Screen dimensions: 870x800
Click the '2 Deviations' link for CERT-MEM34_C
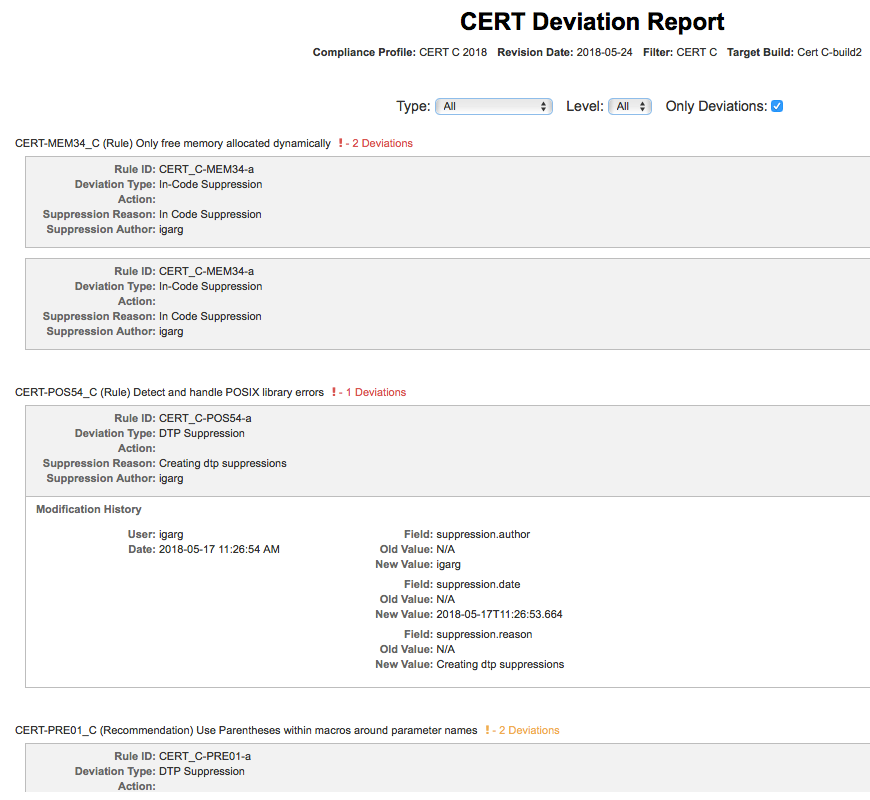(382, 143)
